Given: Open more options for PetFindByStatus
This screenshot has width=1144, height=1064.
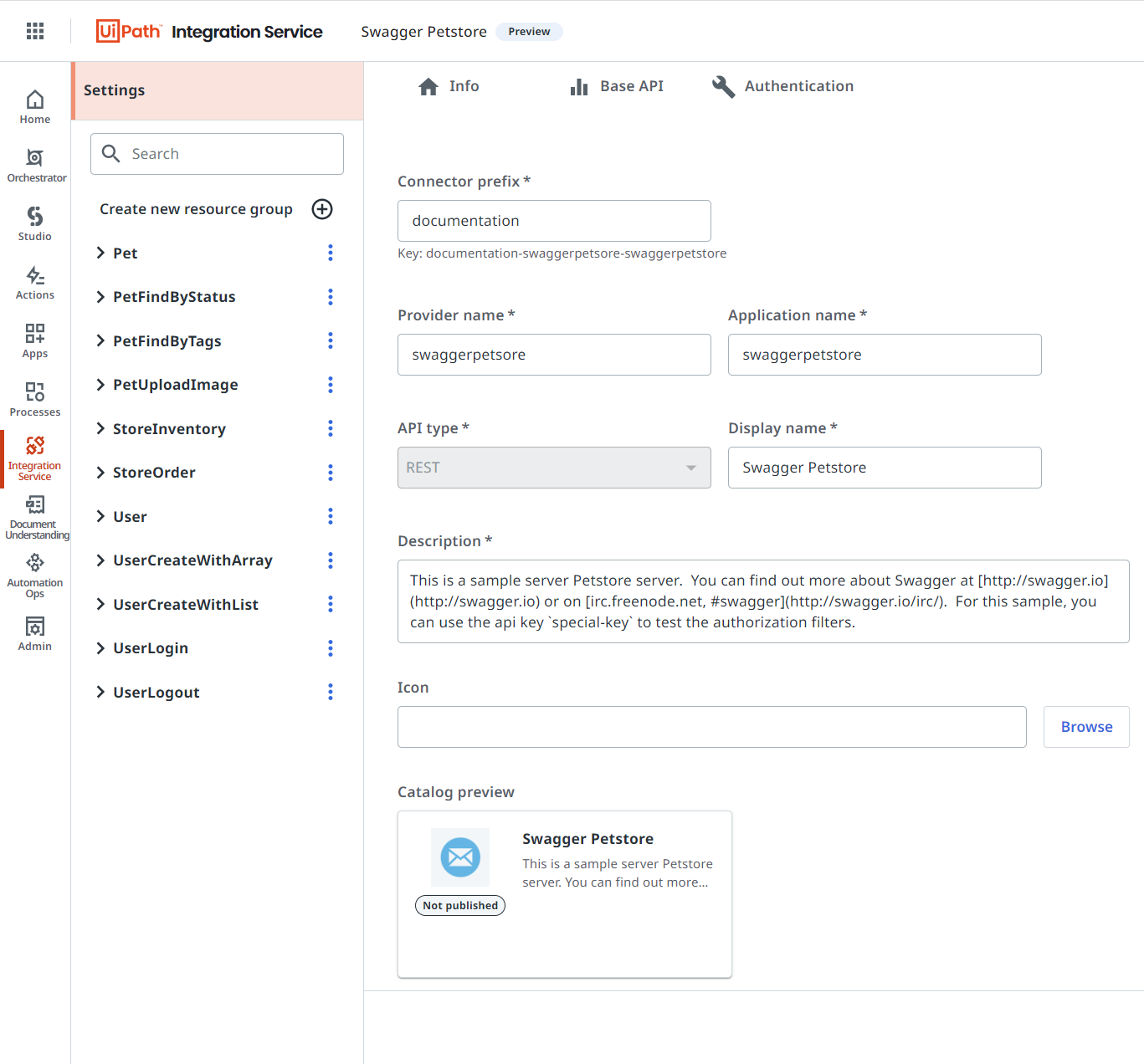Looking at the screenshot, I should pyautogui.click(x=331, y=297).
